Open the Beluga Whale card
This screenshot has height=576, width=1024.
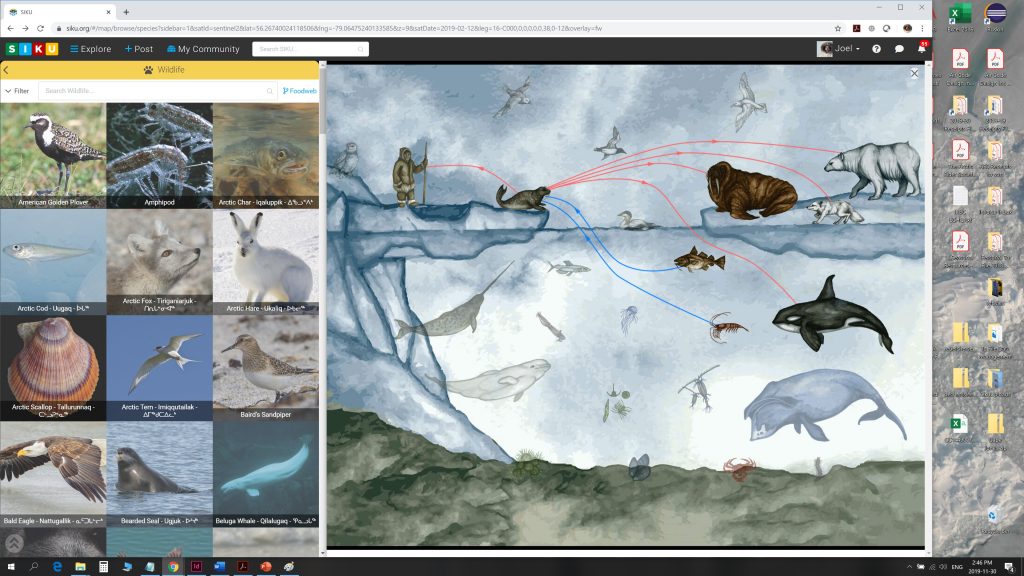(x=266, y=474)
